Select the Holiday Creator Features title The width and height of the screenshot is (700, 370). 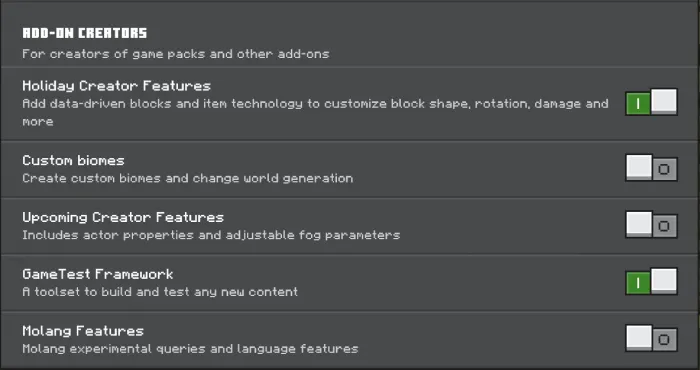(117, 86)
